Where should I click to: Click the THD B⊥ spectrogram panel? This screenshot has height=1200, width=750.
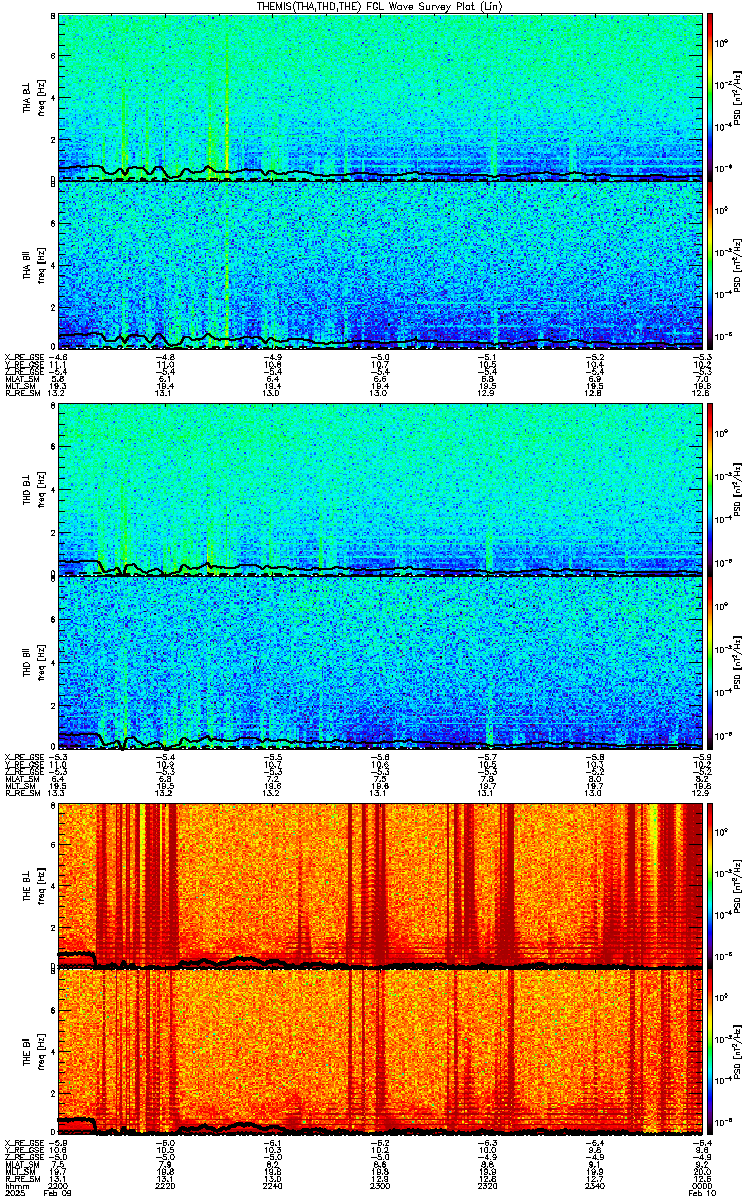380,490
